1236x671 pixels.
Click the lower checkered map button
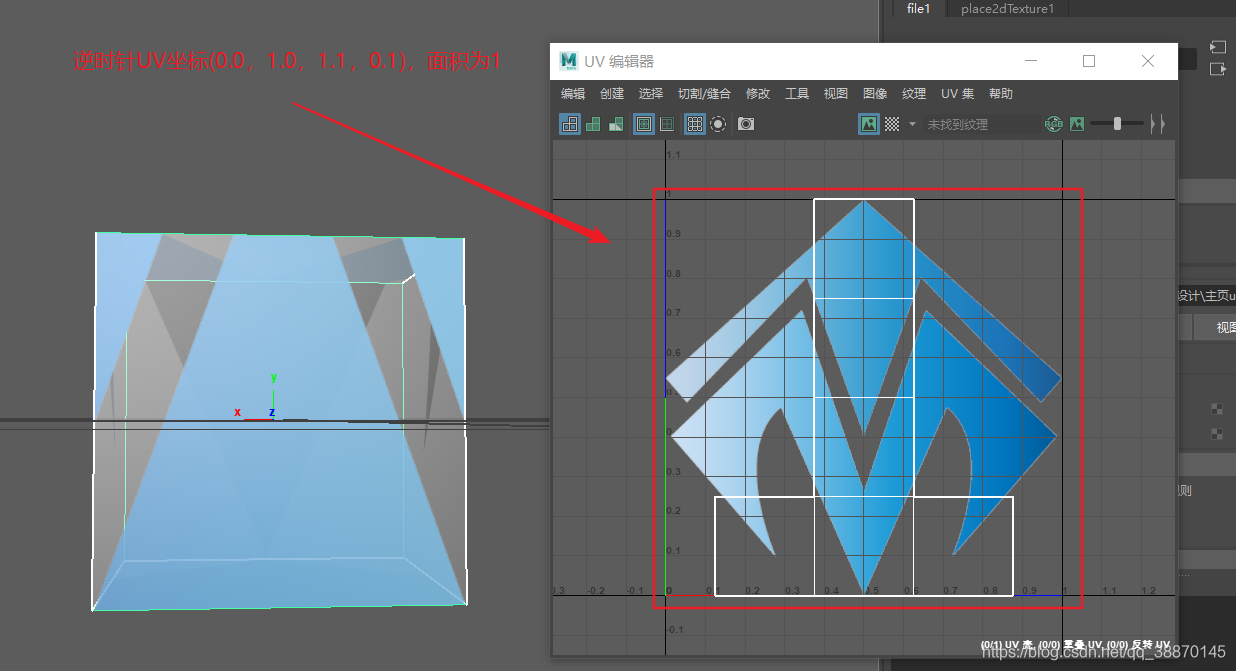point(1217,434)
